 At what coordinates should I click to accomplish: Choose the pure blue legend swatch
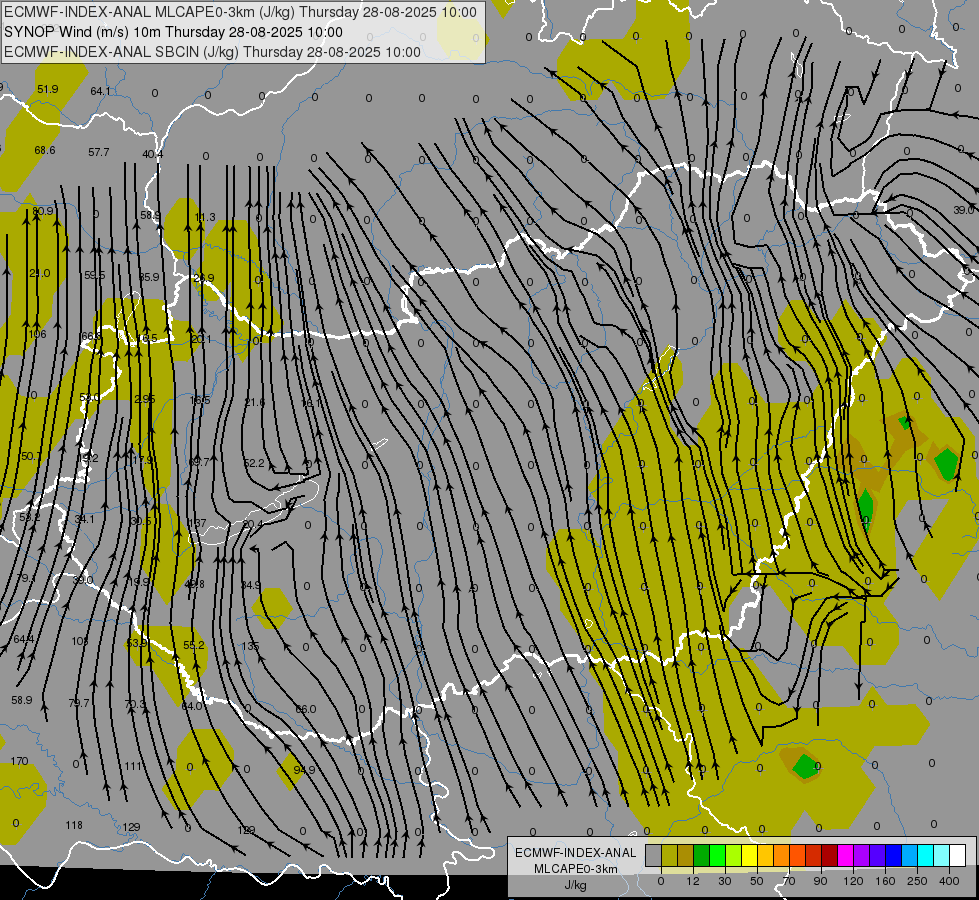click(894, 856)
